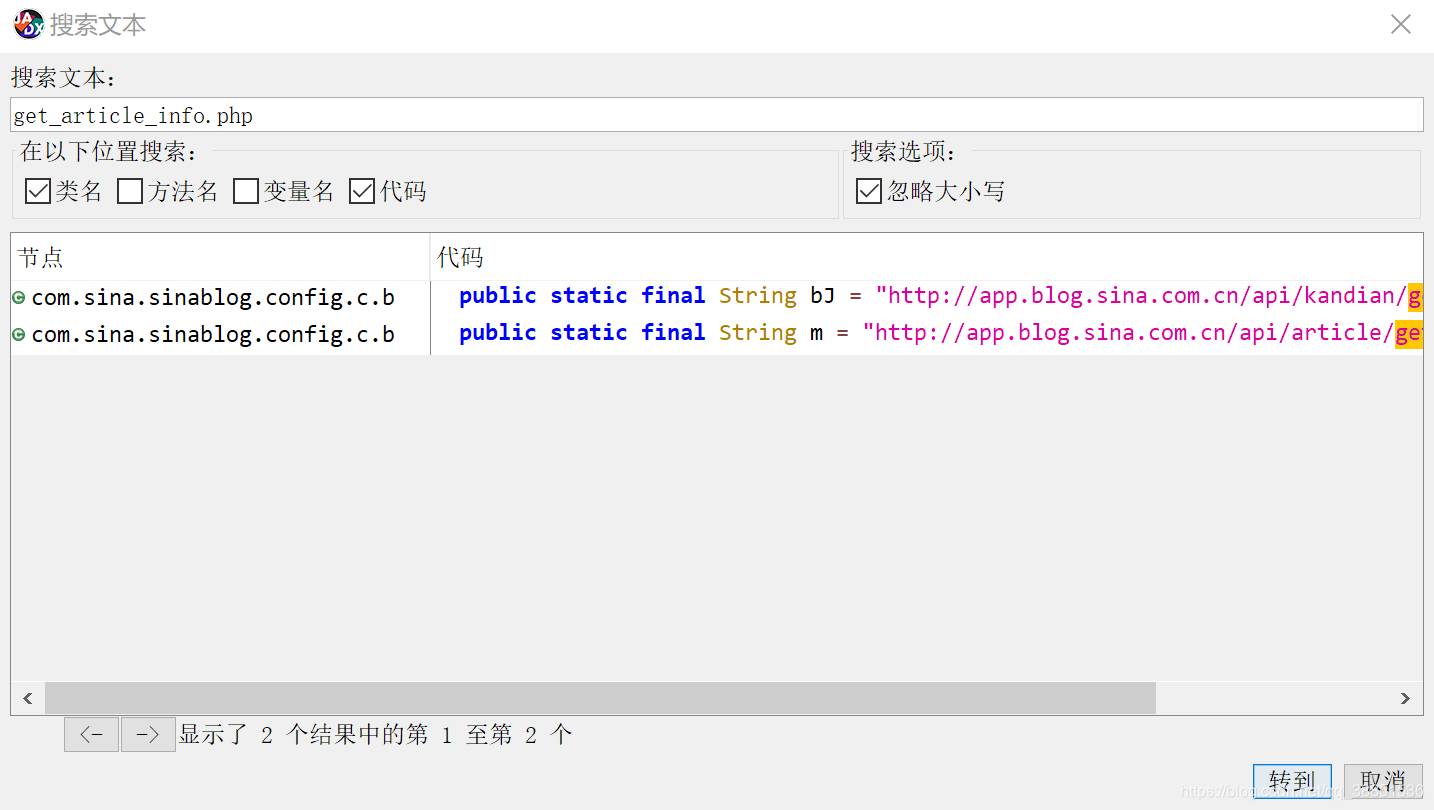This screenshot has width=1434, height=810.
Task: Close the 搜索文本 dialog
Action: coord(1400,24)
